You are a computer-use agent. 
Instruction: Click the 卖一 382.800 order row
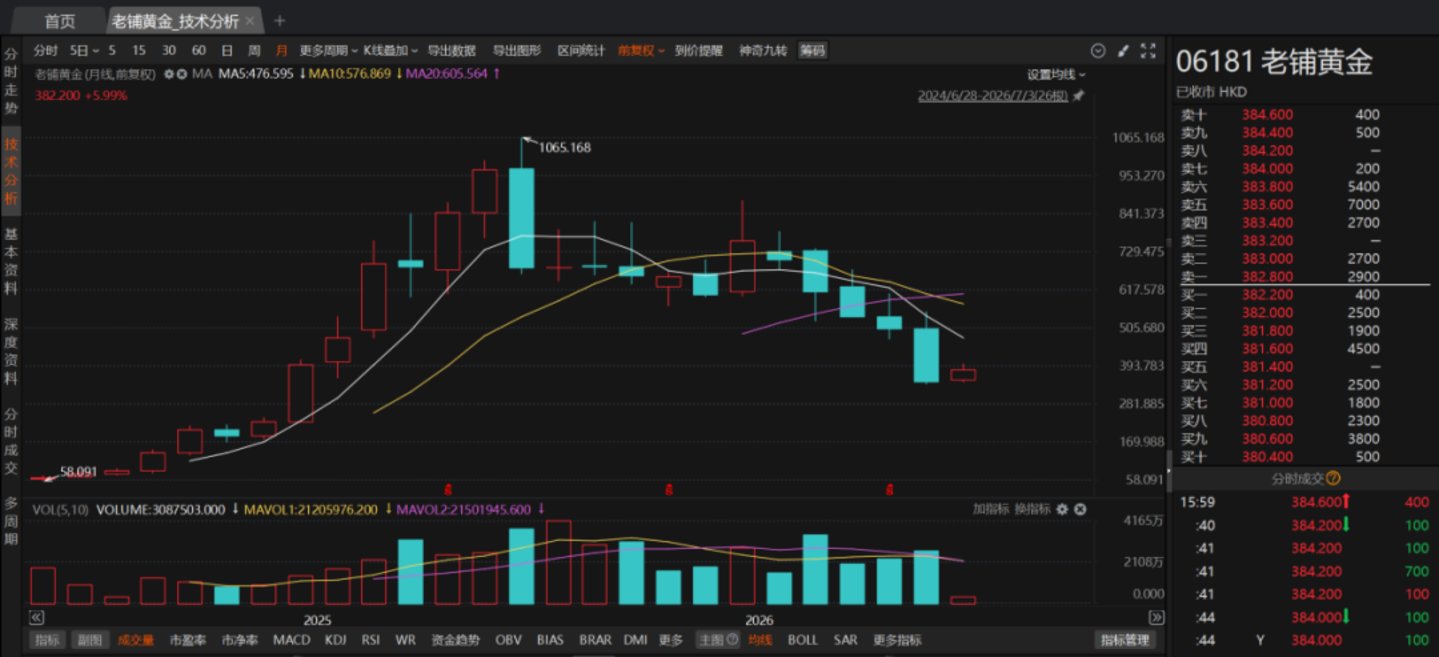tap(1304, 276)
